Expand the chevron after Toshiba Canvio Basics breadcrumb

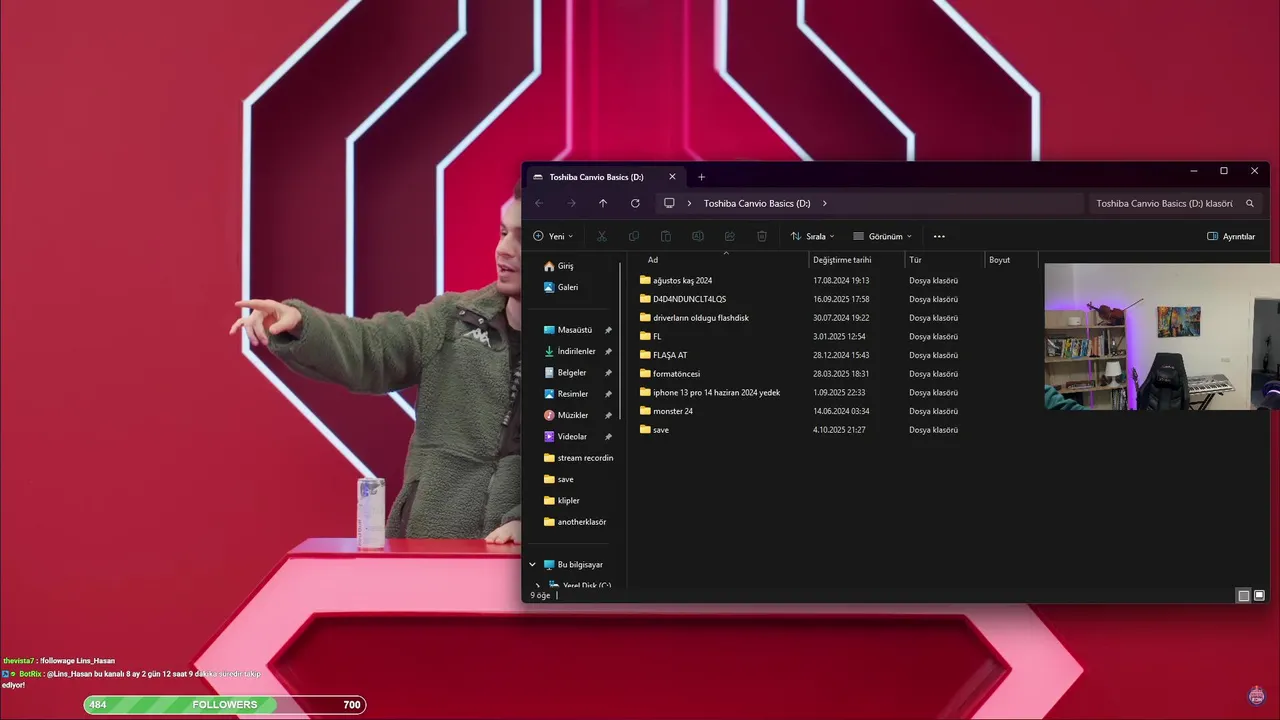tap(824, 203)
